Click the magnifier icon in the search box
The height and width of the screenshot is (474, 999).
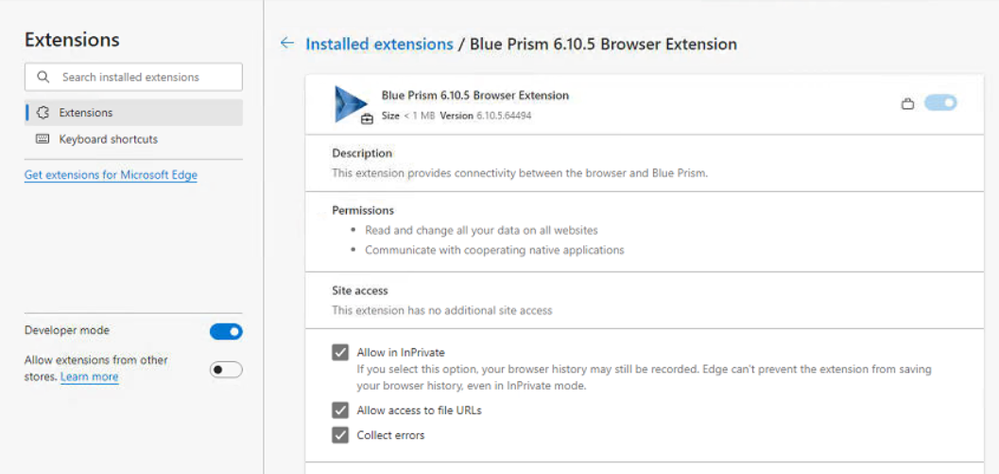(43, 77)
